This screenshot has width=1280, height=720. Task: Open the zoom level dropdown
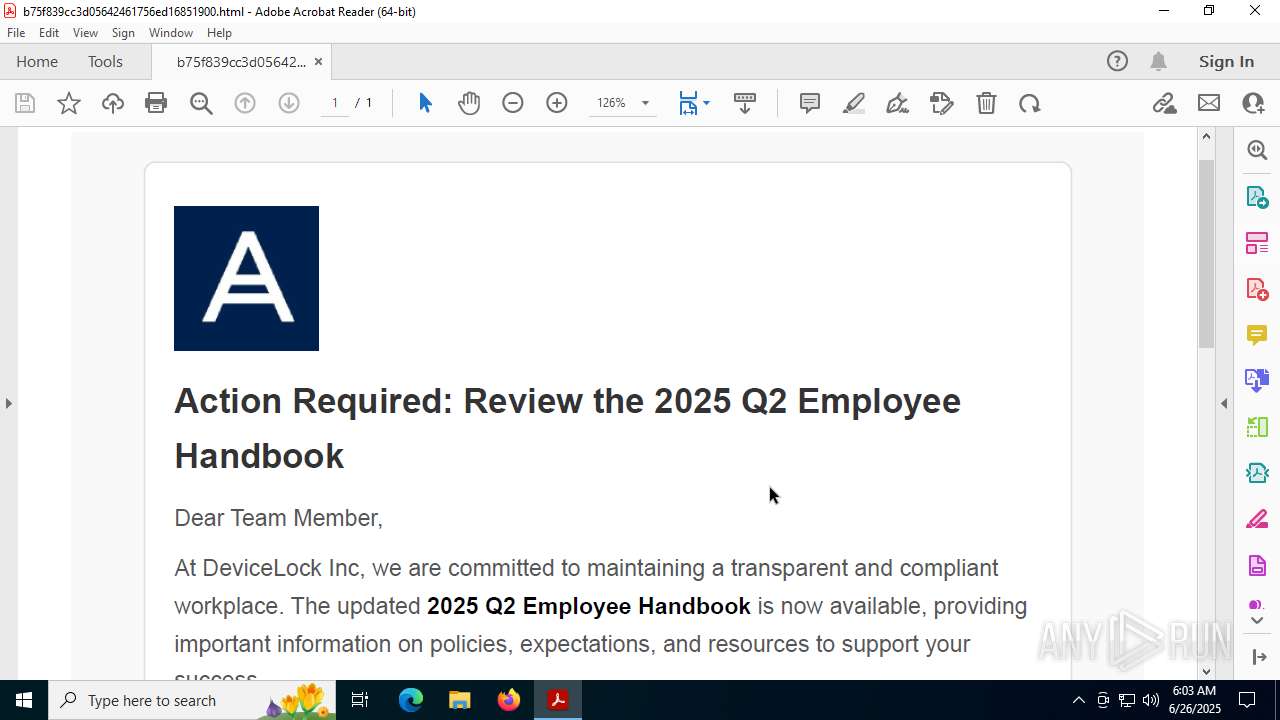(x=645, y=103)
